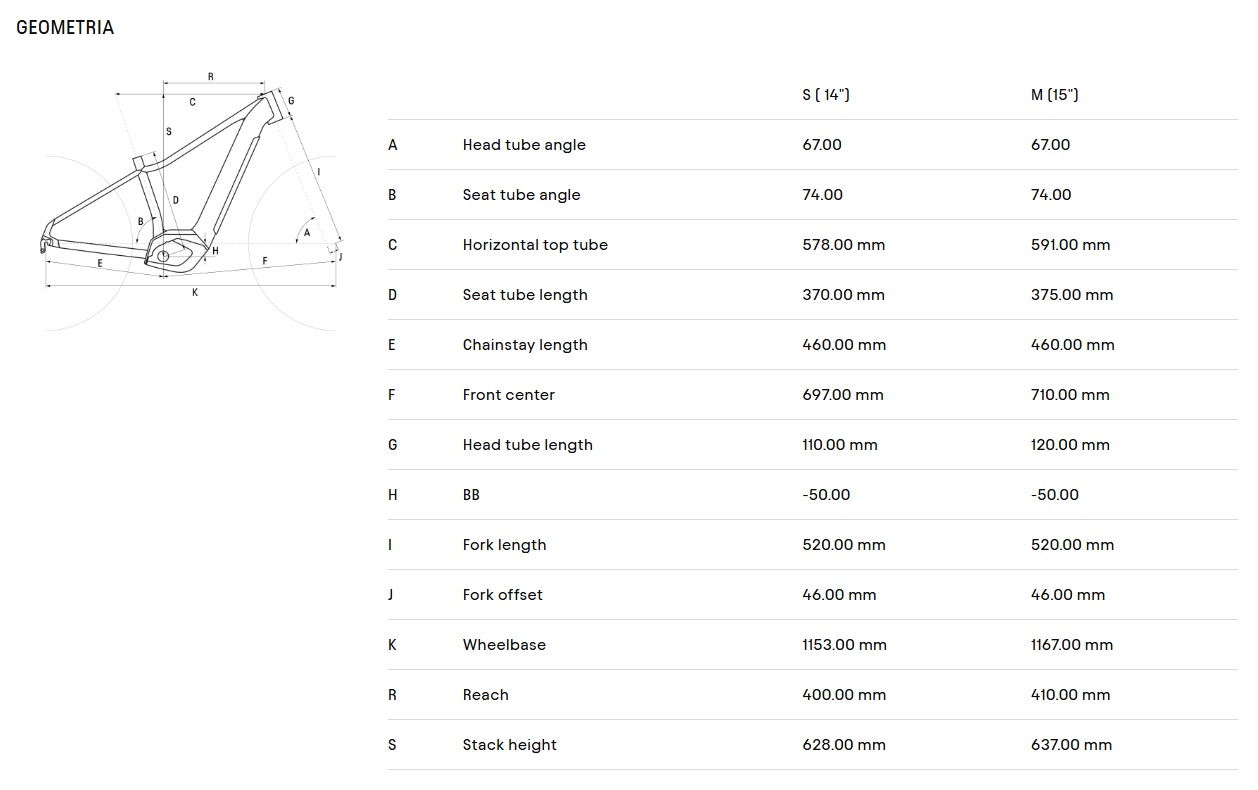
Task: Click the wheelbase K marker on the diagram
Action: [x=195, y=292]
